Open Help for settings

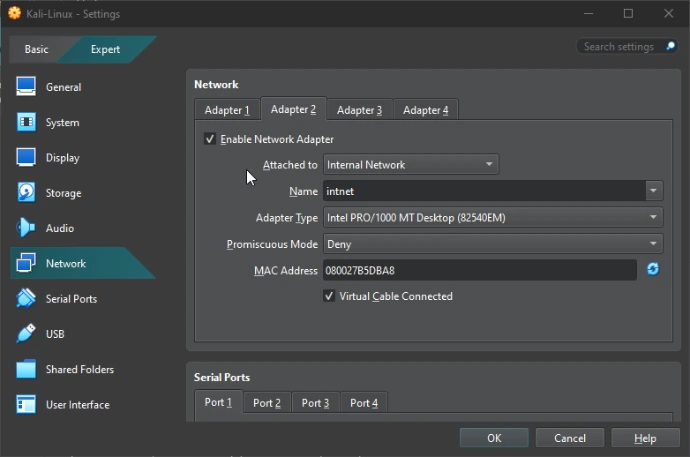pyautogui.click(x=645, y=438)
